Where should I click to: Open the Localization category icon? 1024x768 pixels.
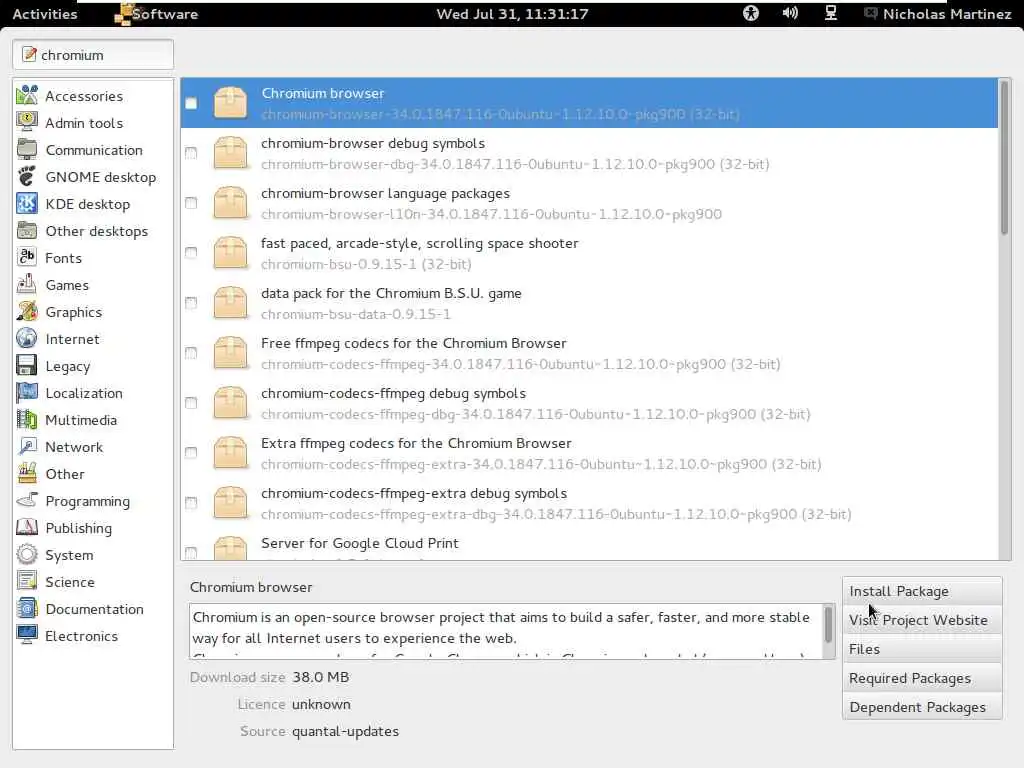pos(27,392)
